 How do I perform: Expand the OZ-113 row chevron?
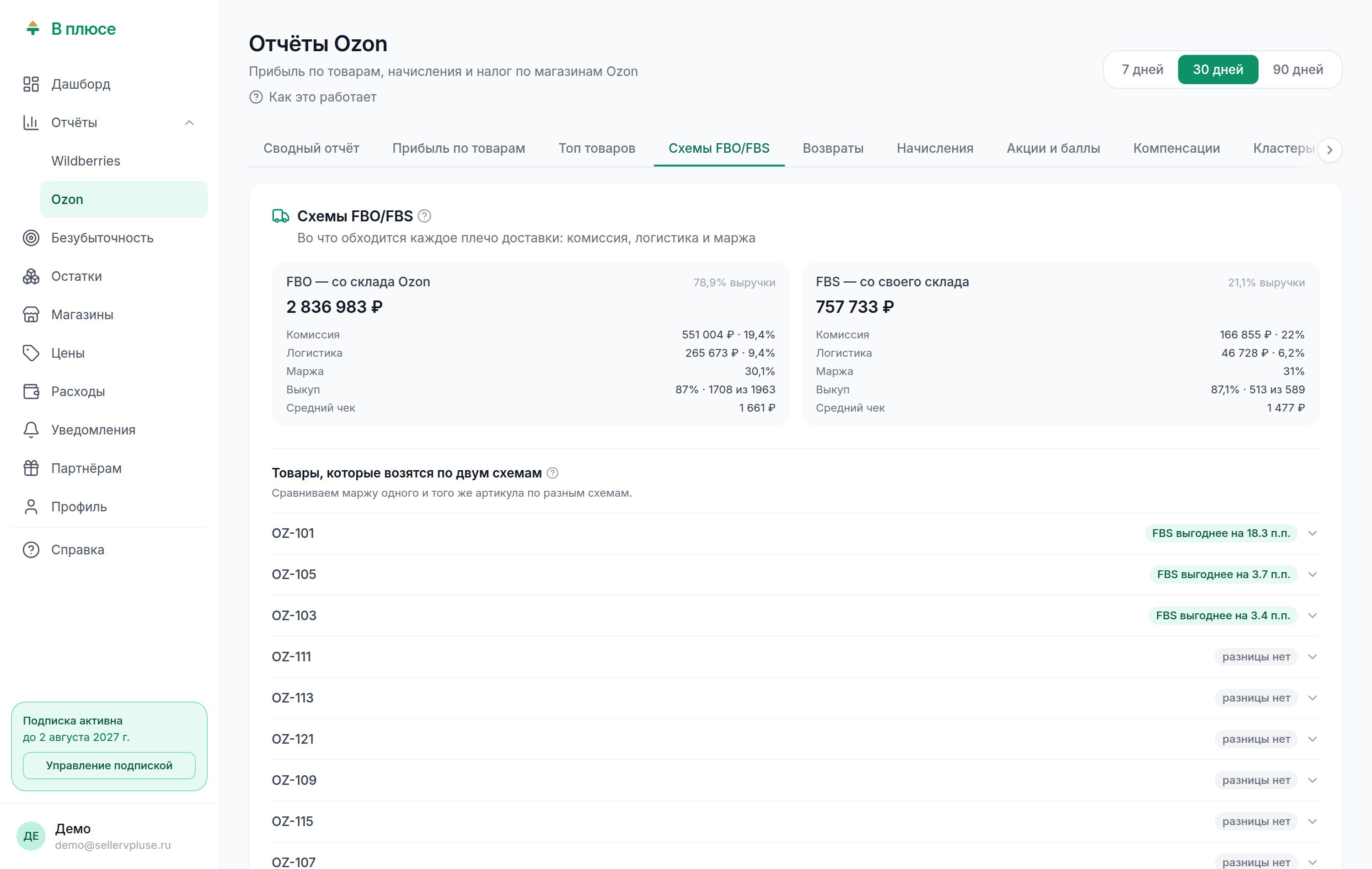coord(1313,698)
